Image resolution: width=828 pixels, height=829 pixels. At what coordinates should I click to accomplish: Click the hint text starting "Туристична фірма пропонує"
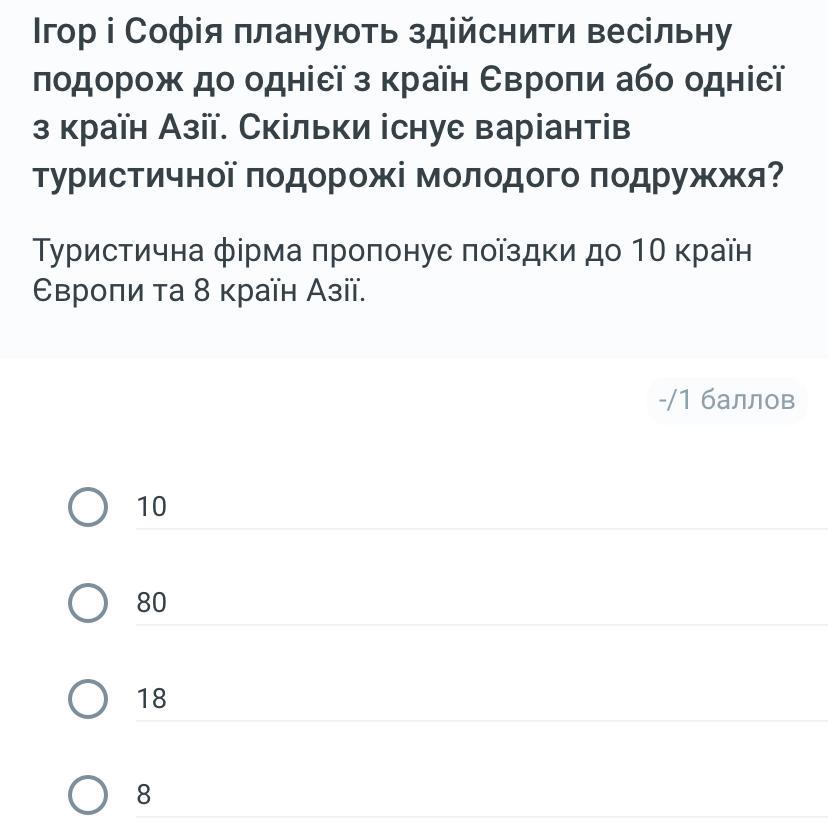click(392, 270)
